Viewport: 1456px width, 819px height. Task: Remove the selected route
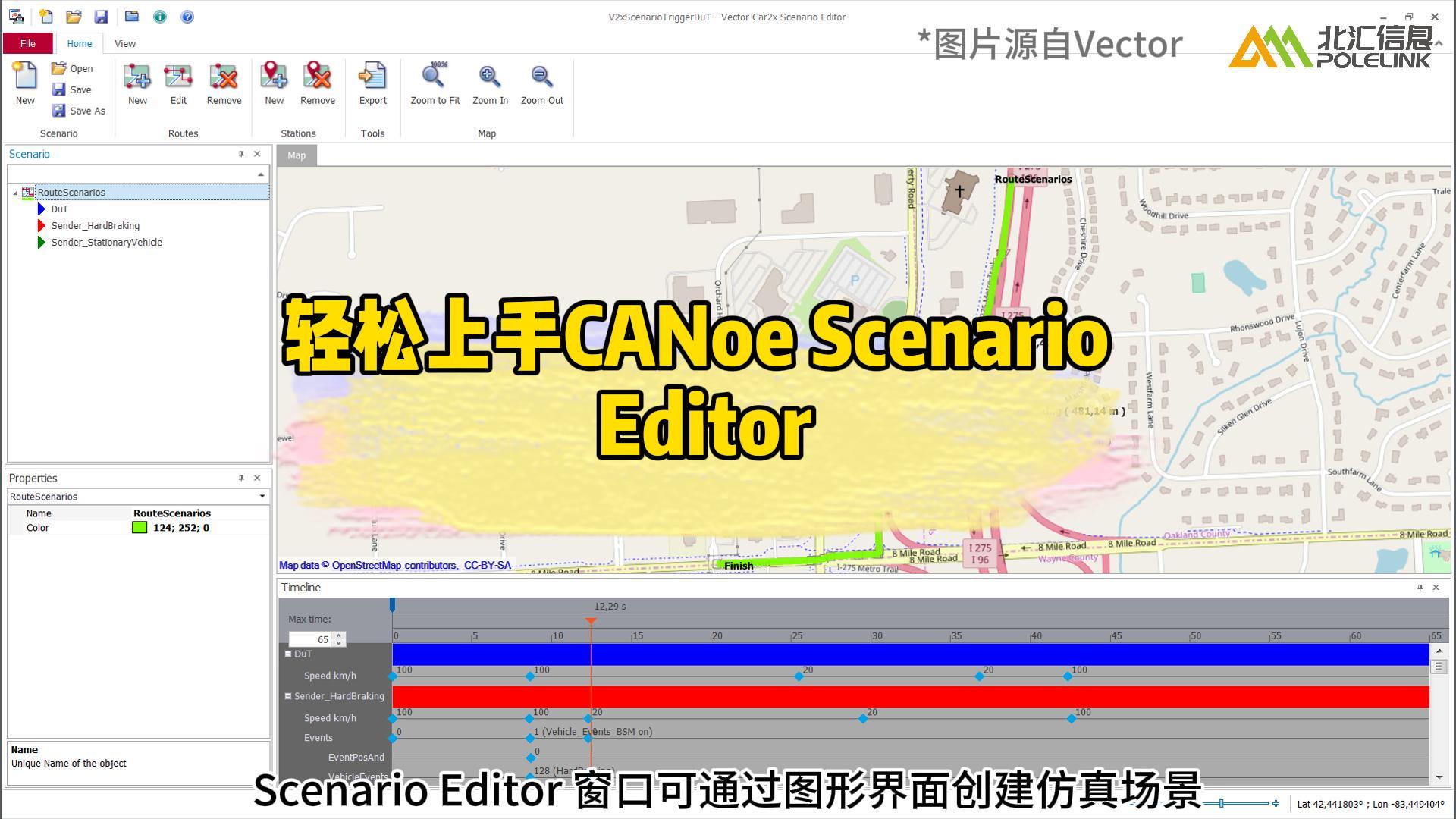(x=224, y=83)
